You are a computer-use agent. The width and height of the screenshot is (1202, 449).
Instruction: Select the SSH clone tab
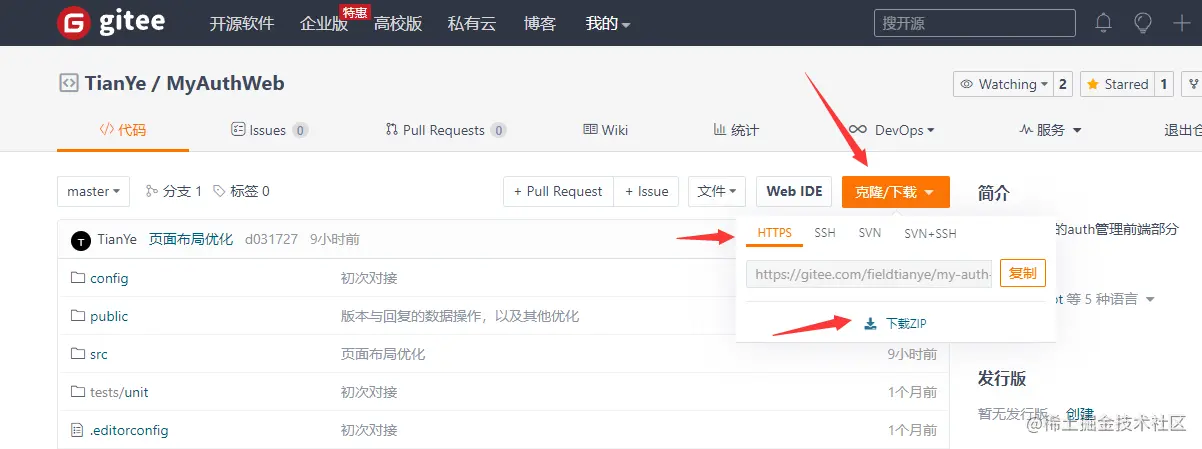coord(824,233)
